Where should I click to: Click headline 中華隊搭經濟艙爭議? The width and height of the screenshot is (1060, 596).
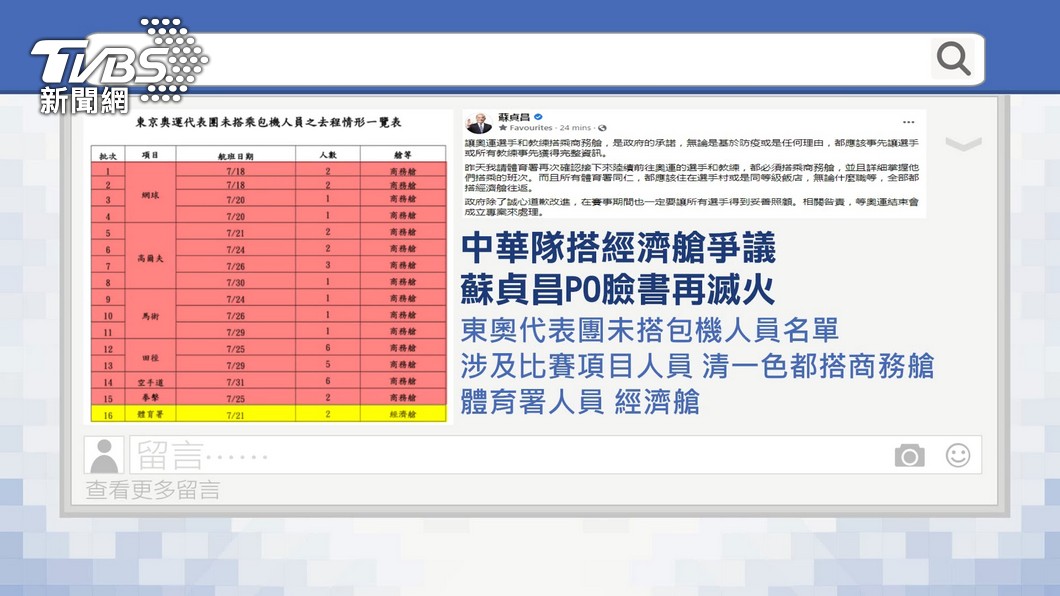pyautogui.click(x=619, y=248)
